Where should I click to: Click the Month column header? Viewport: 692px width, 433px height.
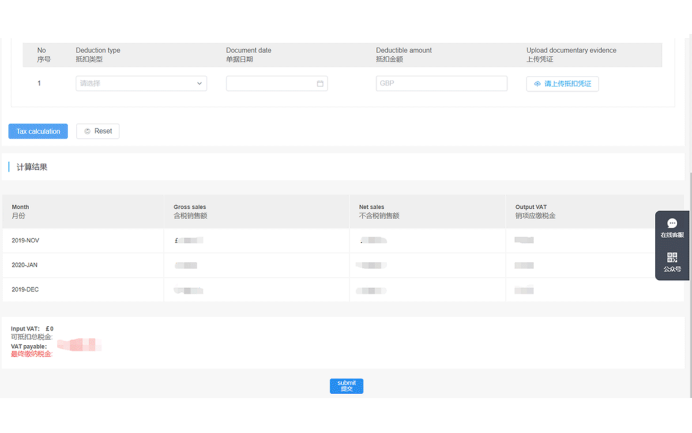point(20,211)
